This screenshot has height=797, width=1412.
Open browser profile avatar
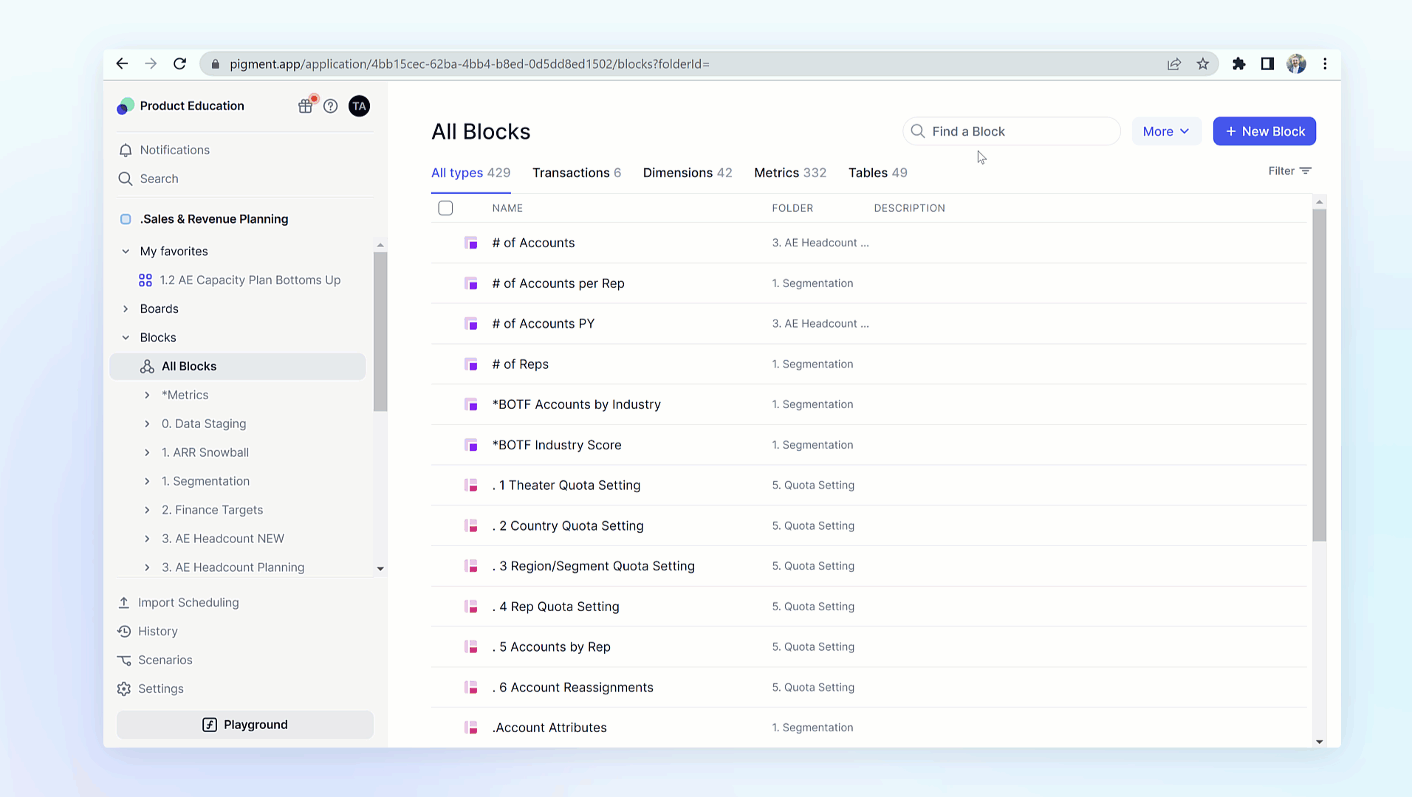[1296, 64]
